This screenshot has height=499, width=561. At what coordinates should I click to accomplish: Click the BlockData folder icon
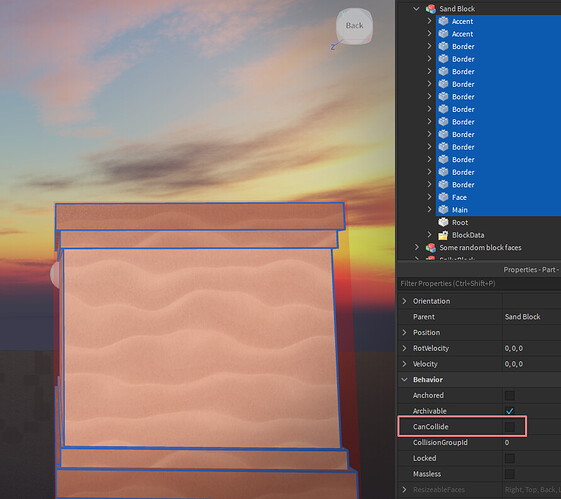(x=443, y=235)
